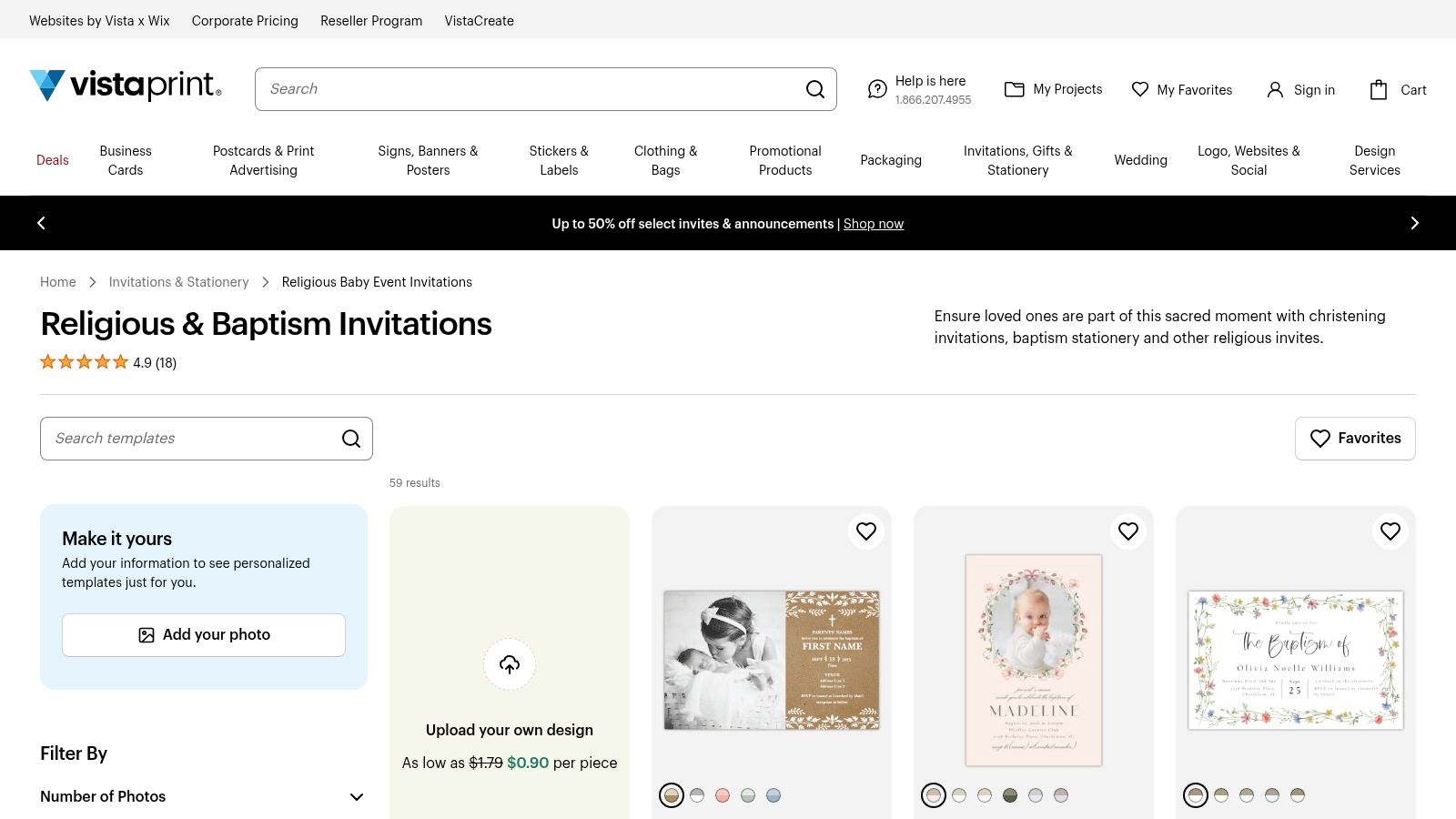Viewport: 1456px width, 819px height.
Task: Open My Projects folder icon
Action: coord(1014,89)
